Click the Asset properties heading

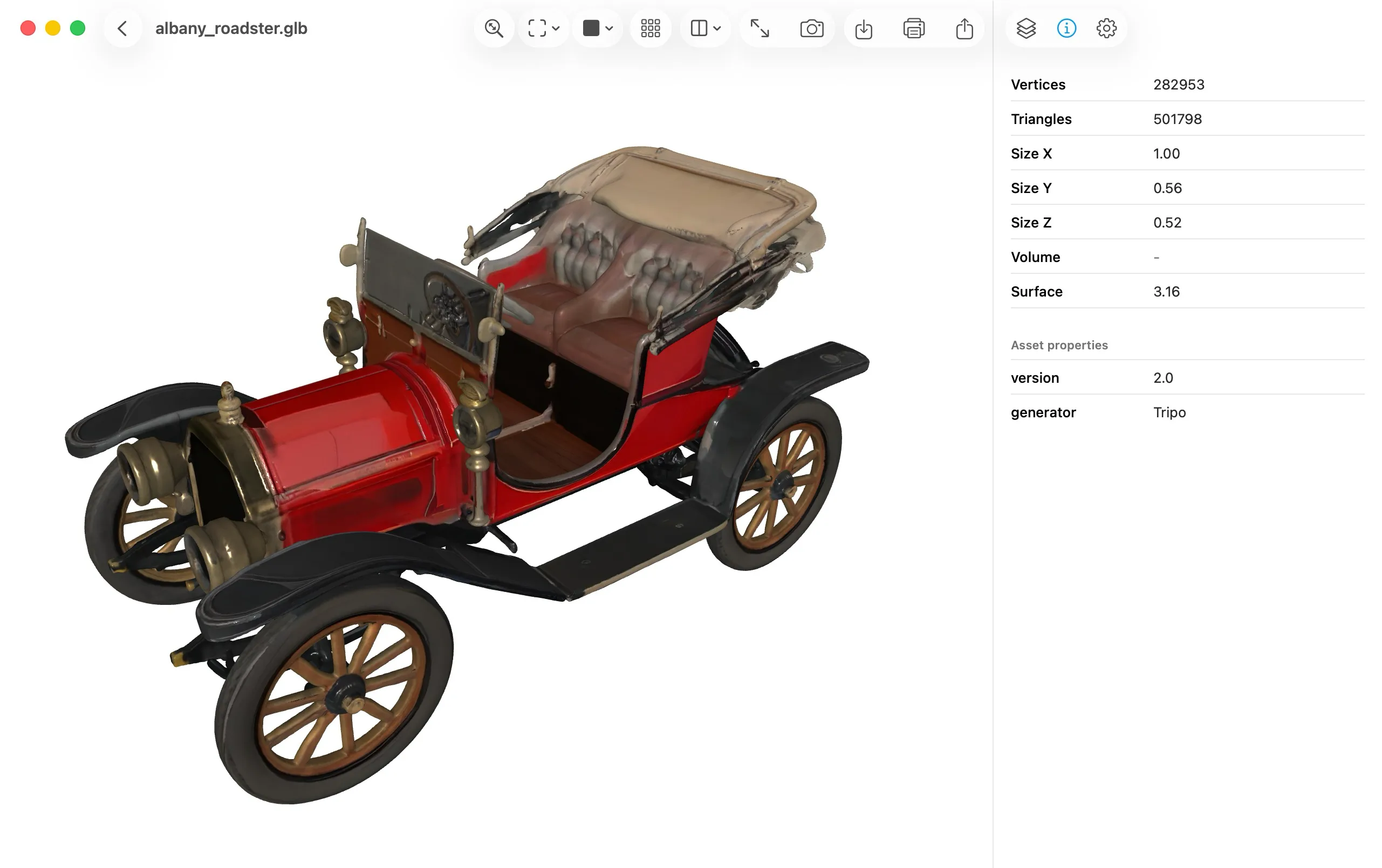(1059, 345)
